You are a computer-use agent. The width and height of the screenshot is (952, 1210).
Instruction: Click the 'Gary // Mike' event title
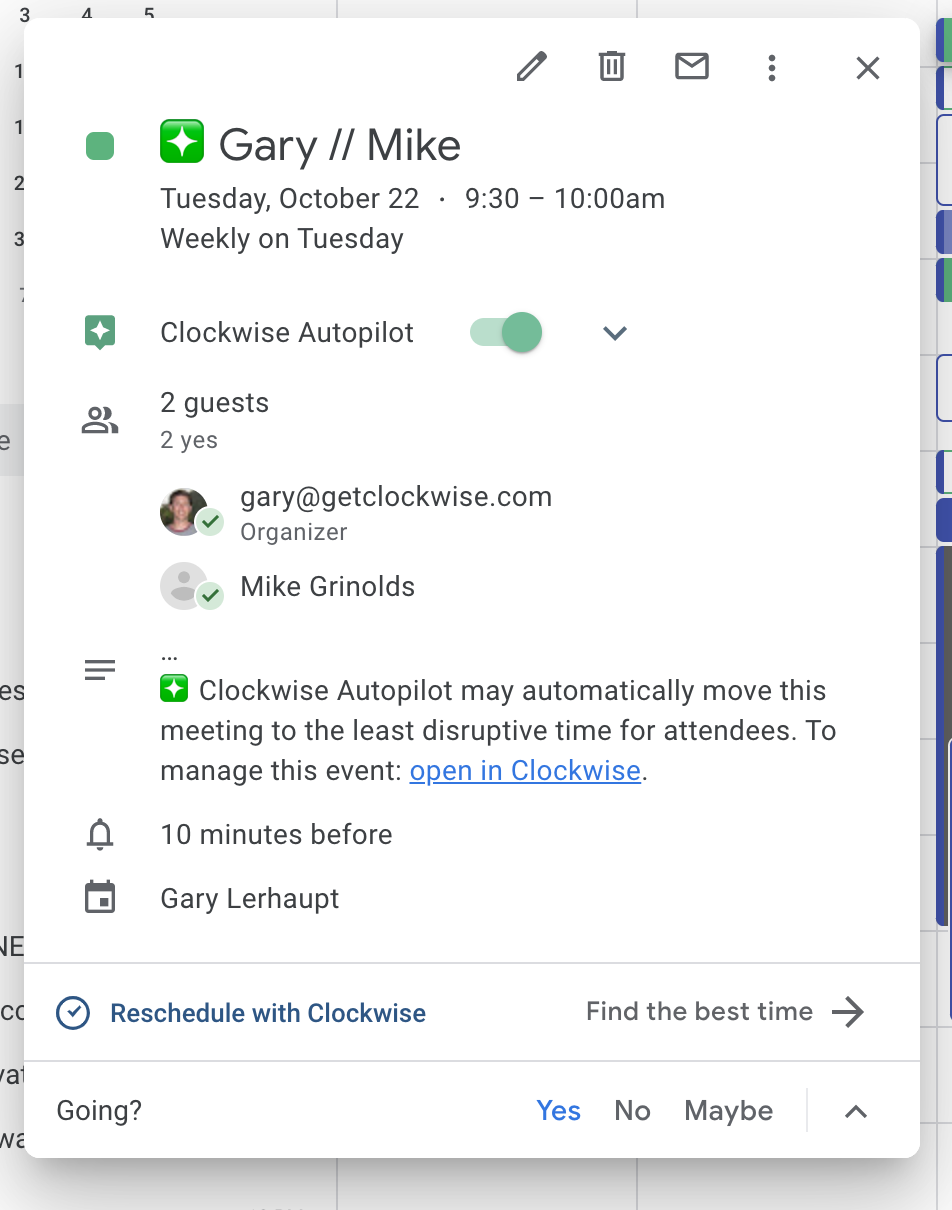point(340,145)
